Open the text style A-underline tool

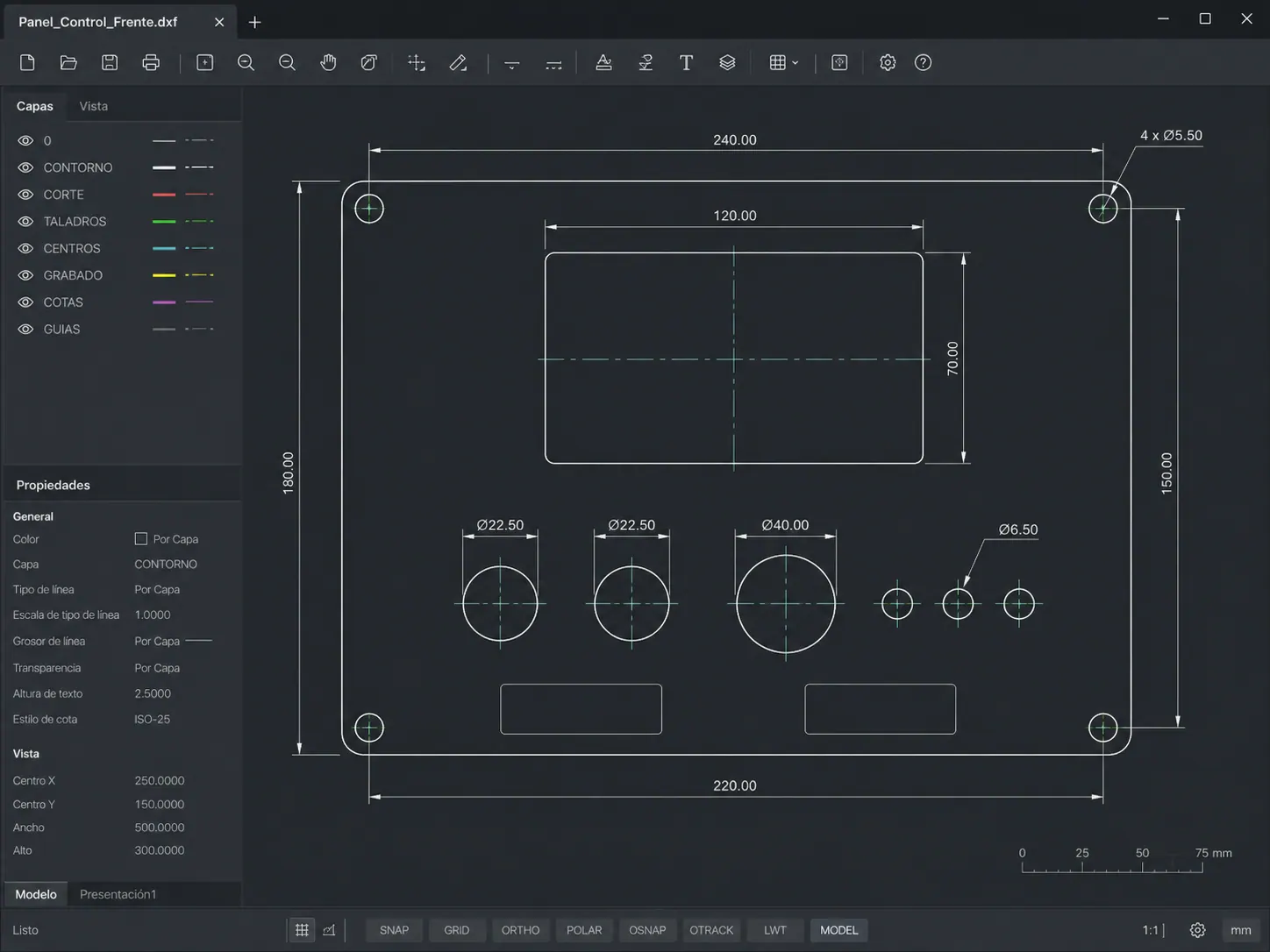pos(603,62)
